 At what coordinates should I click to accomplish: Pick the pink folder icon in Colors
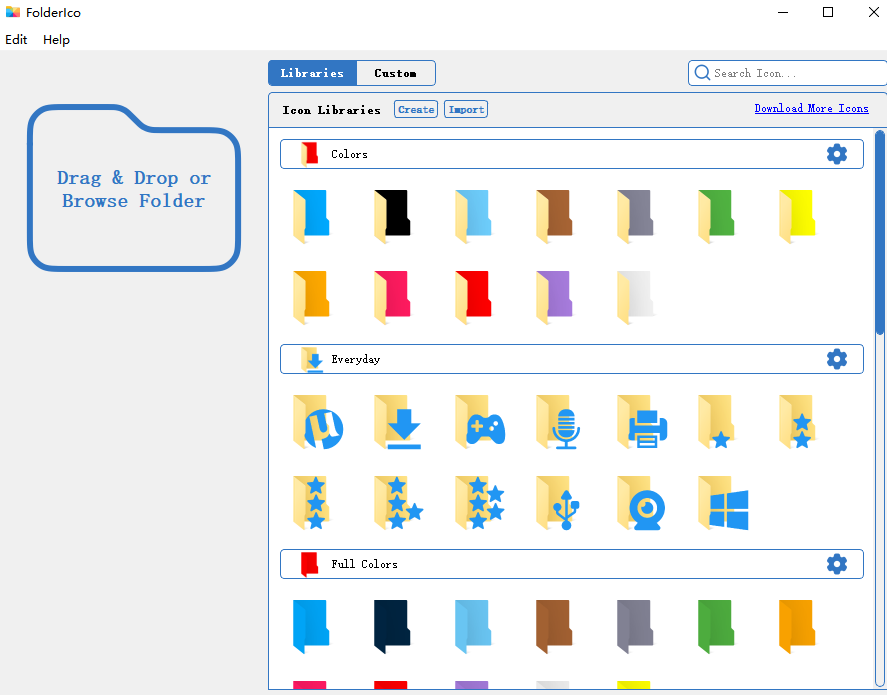click(392, 297)
